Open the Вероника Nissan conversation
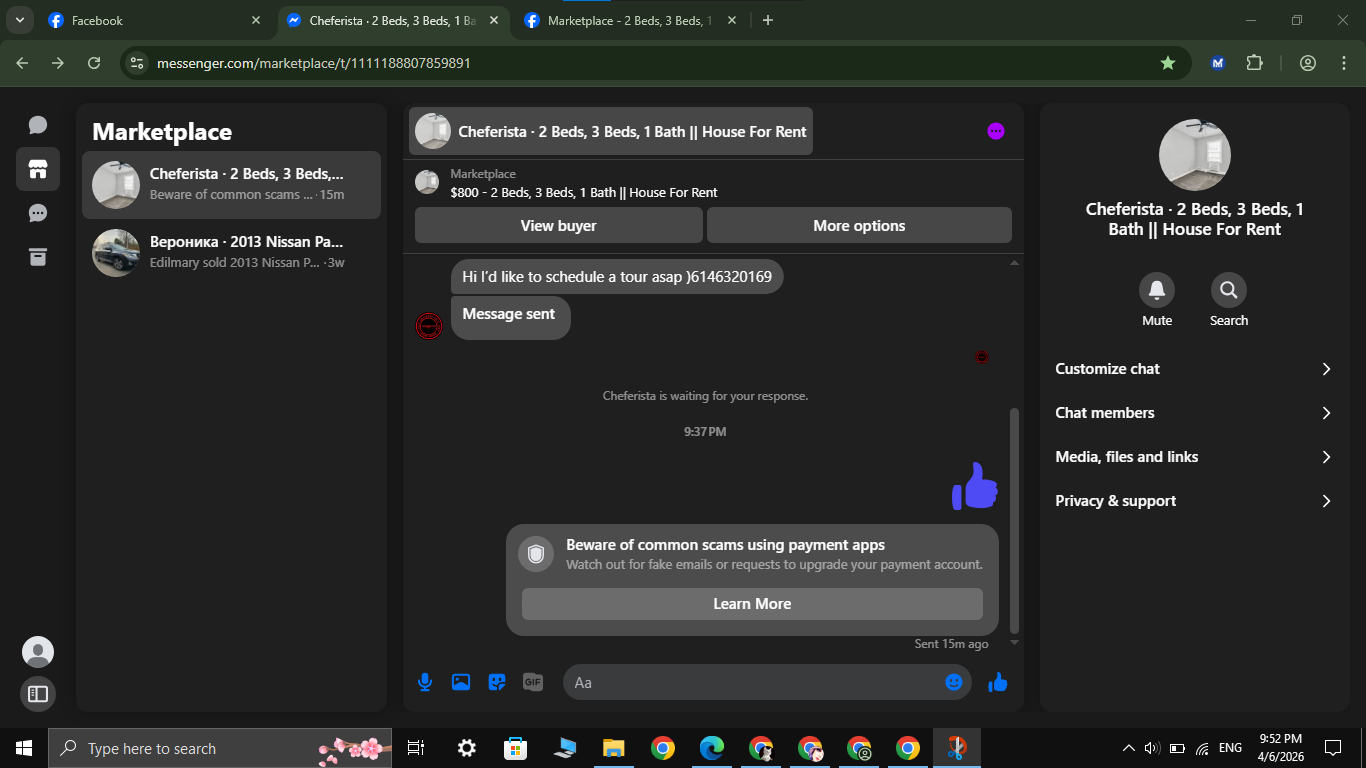 pos(231,253)
